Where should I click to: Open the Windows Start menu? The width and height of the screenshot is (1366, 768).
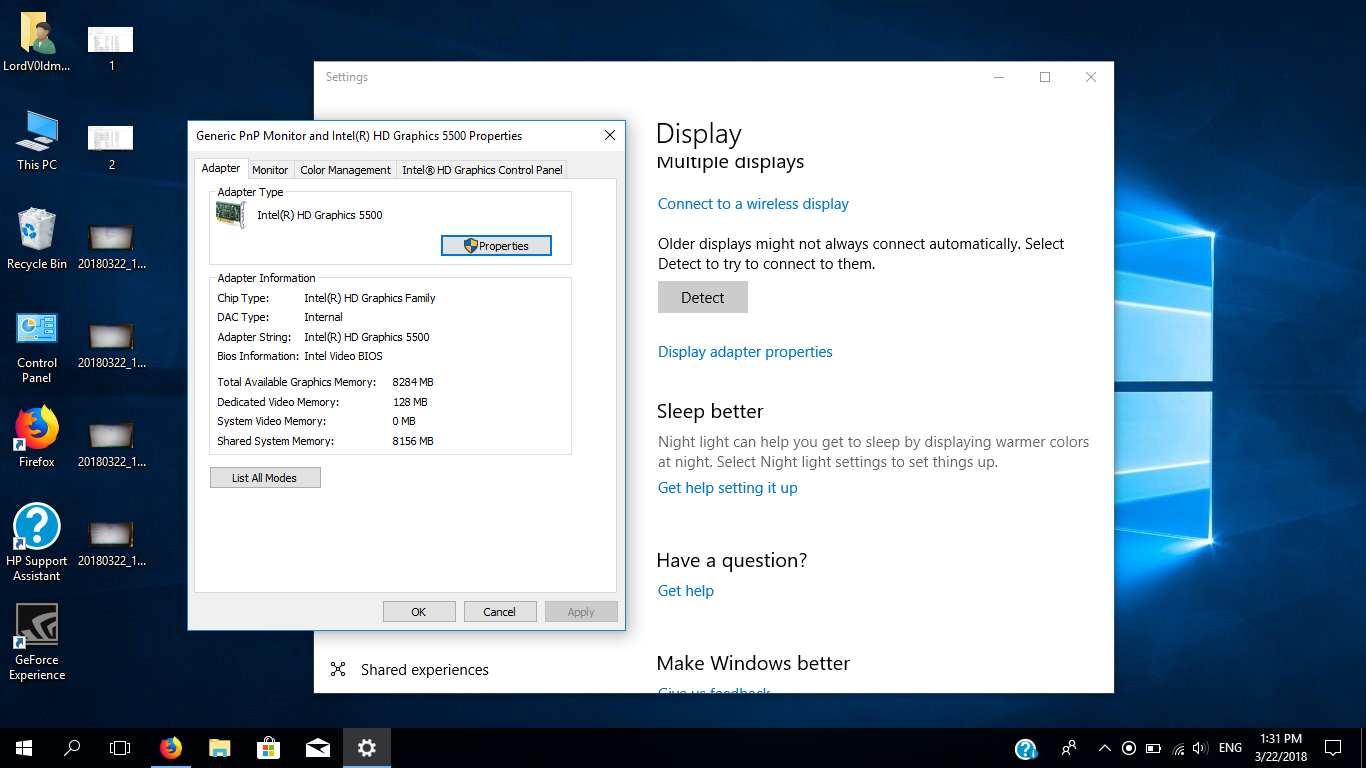click(x=24, y=748)
